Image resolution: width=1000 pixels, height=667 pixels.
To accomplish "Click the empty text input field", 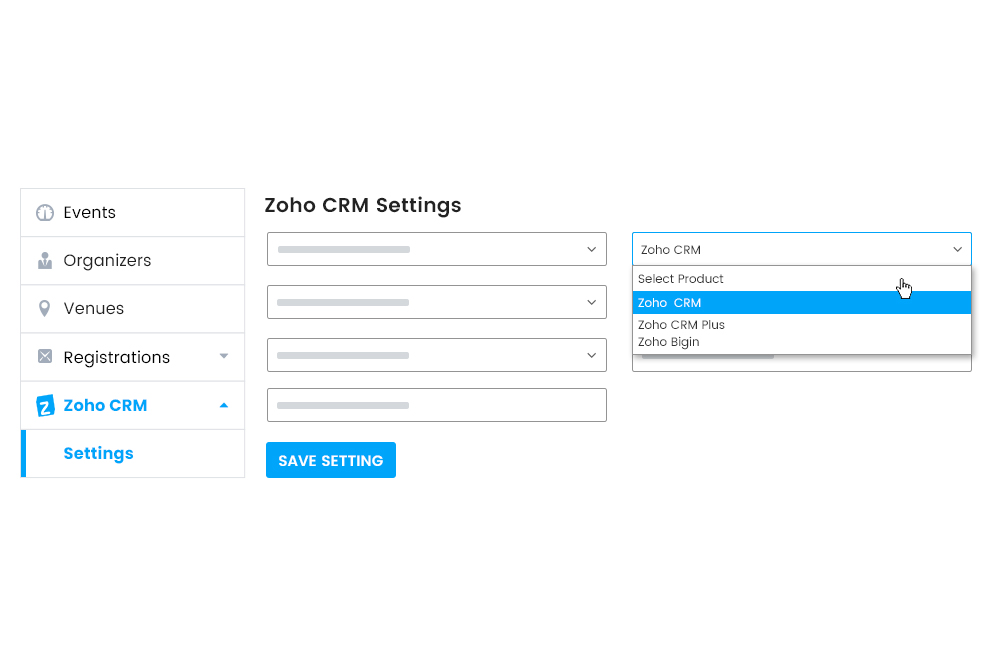I will coord(436,405).
